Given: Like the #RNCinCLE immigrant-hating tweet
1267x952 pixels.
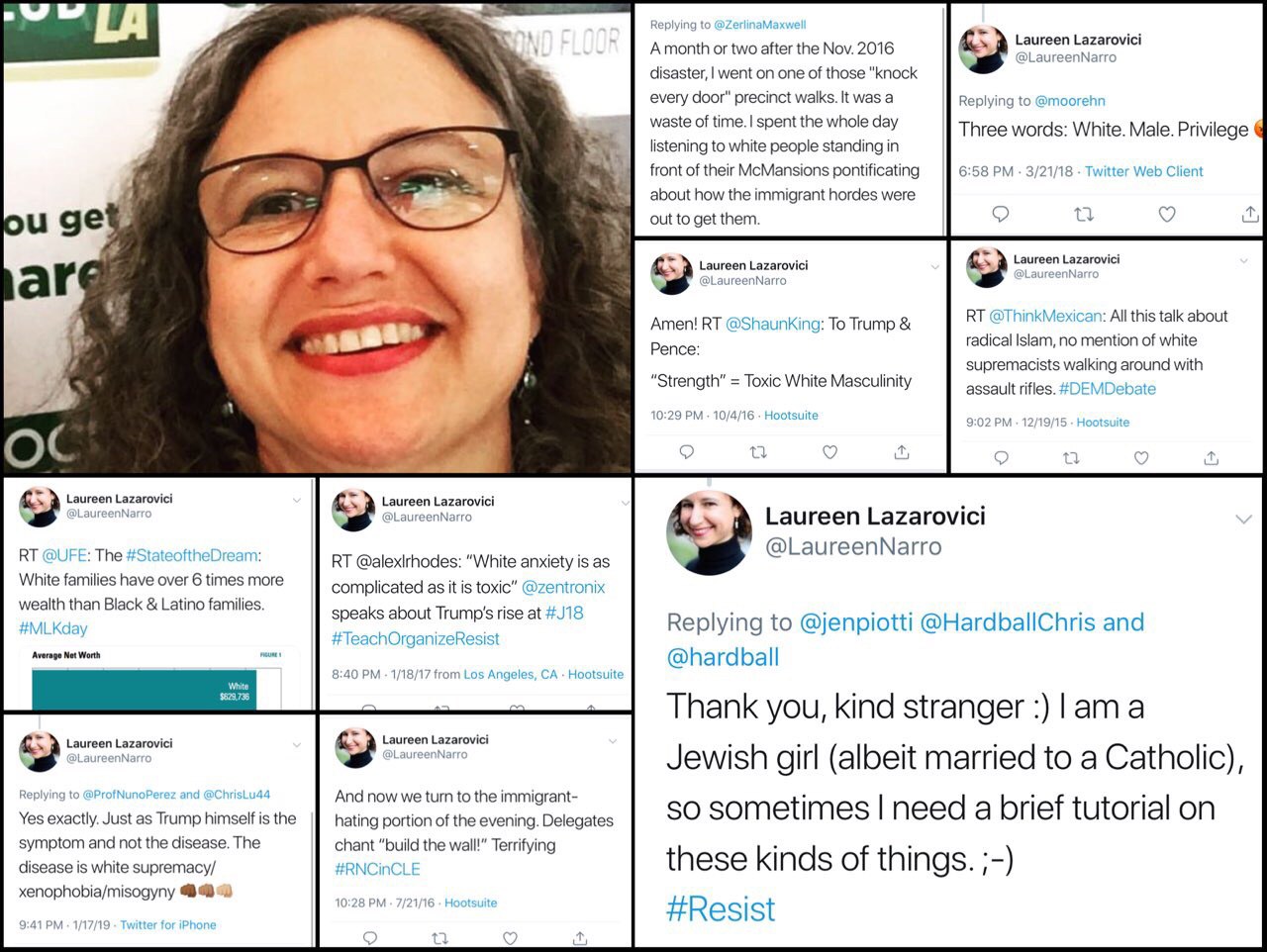Looking at the screenshot, I should pos(510,937).
